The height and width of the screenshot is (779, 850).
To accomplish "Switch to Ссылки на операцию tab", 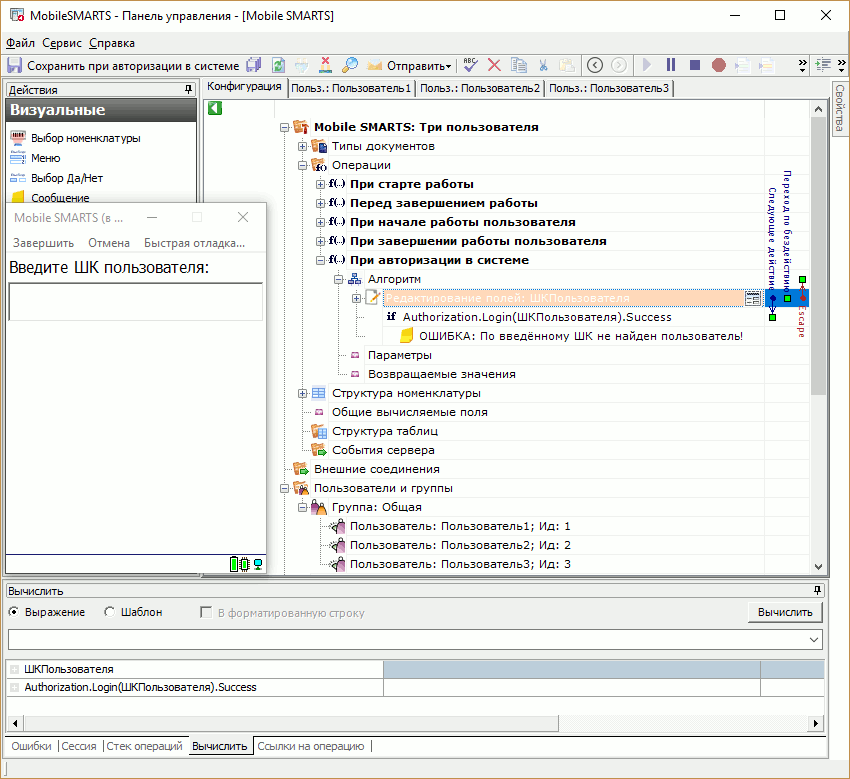I will coord(311,746).
